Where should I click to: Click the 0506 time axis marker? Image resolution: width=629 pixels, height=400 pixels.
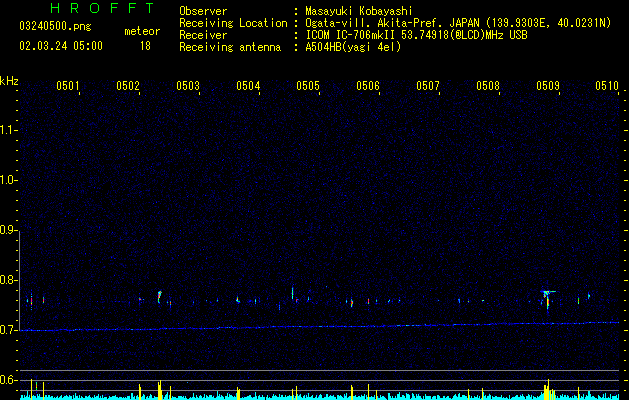pyautogui.click(x=368, y=86)
